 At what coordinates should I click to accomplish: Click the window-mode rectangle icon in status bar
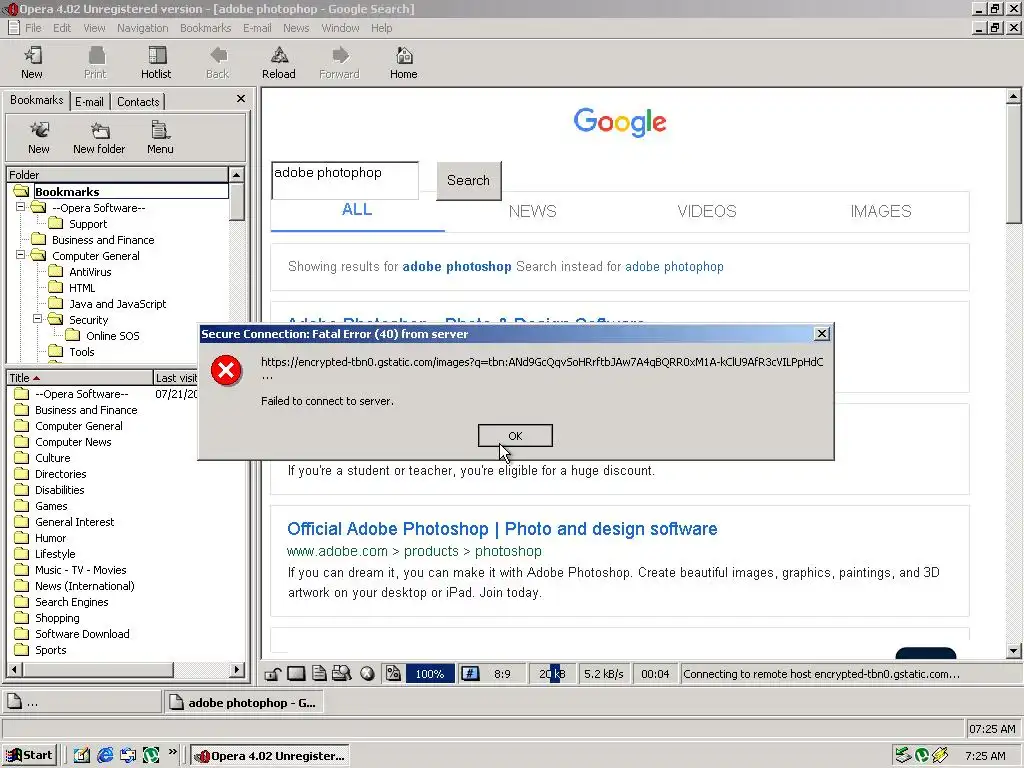pos(296,674)
